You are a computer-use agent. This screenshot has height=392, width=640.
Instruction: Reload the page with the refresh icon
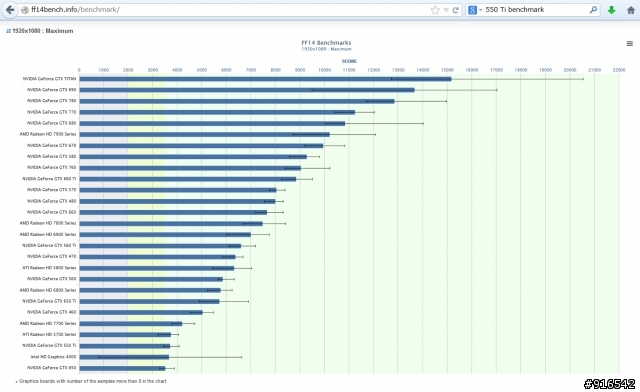(456, 10)
